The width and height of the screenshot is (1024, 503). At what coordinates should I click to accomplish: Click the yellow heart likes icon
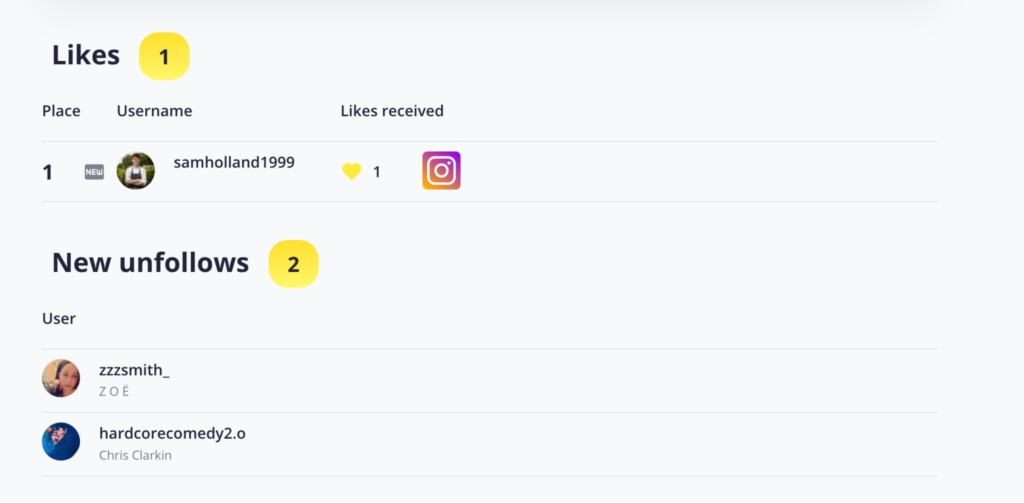pos(351,172)
